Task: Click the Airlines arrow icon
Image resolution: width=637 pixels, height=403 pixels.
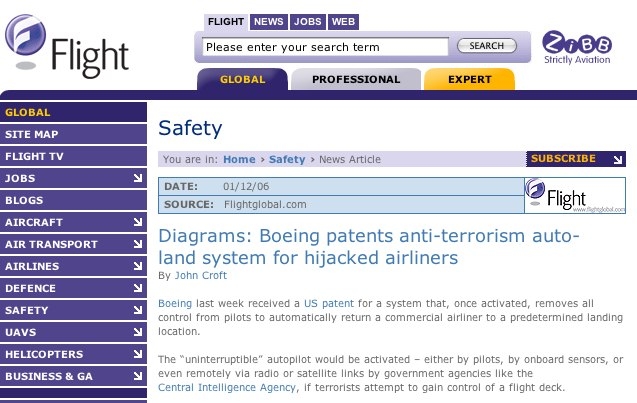Action: 138,266
